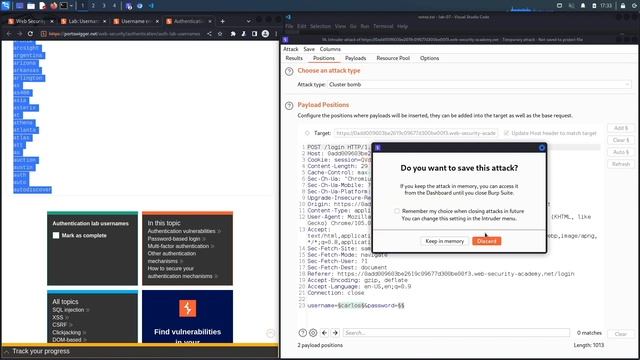
Task: Click the request Search field
Action: pyautogui.click(x=456, y=333)
